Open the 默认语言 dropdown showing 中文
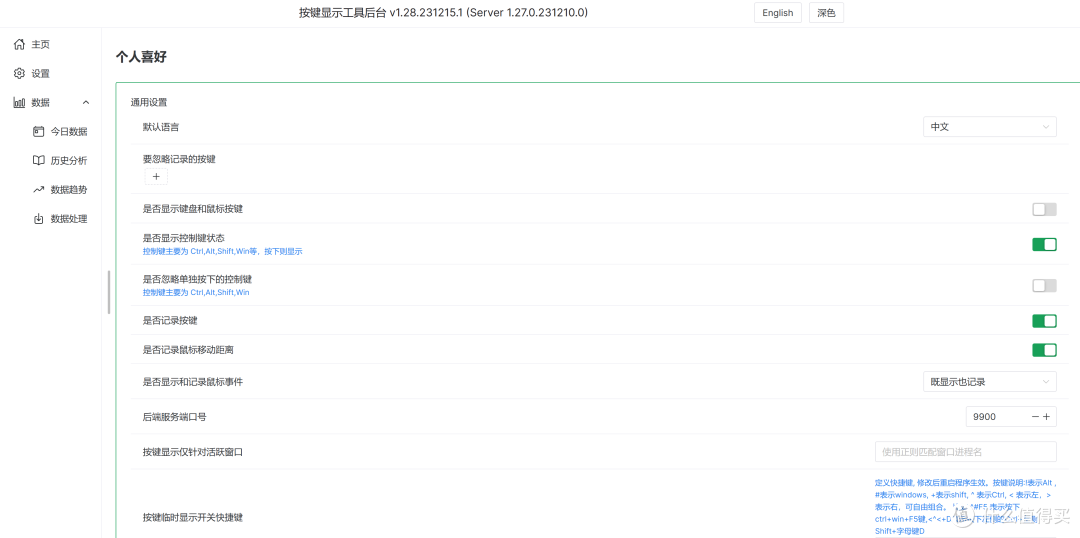The width and height of the screenshot is (1080, 538). (990, 127)
